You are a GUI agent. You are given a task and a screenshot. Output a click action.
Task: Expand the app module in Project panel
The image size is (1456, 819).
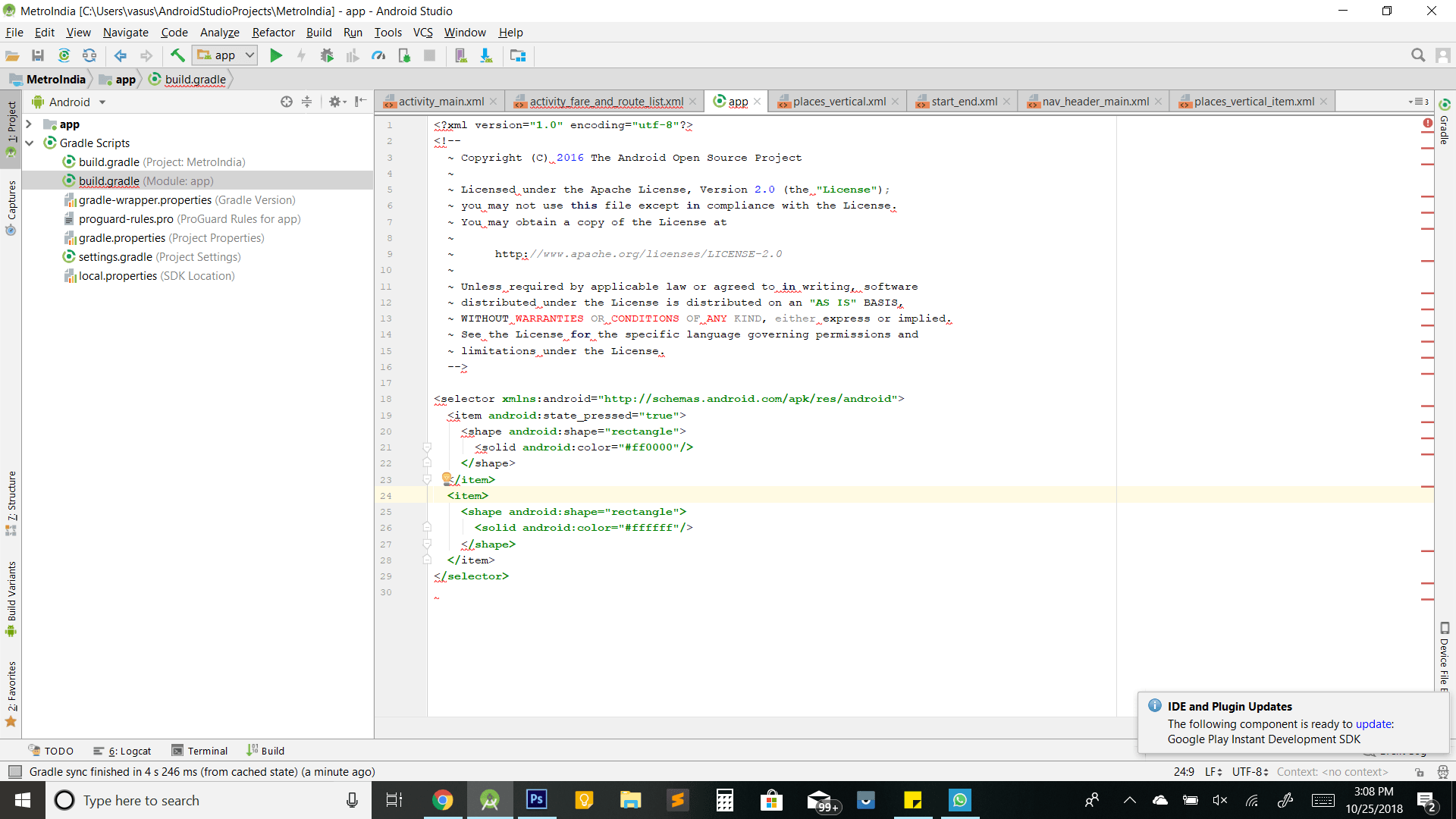(x=30, y=123)
